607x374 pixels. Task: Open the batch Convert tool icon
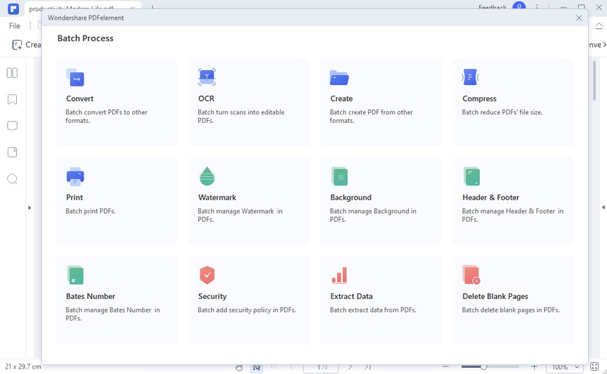click(x=75, y=77)
